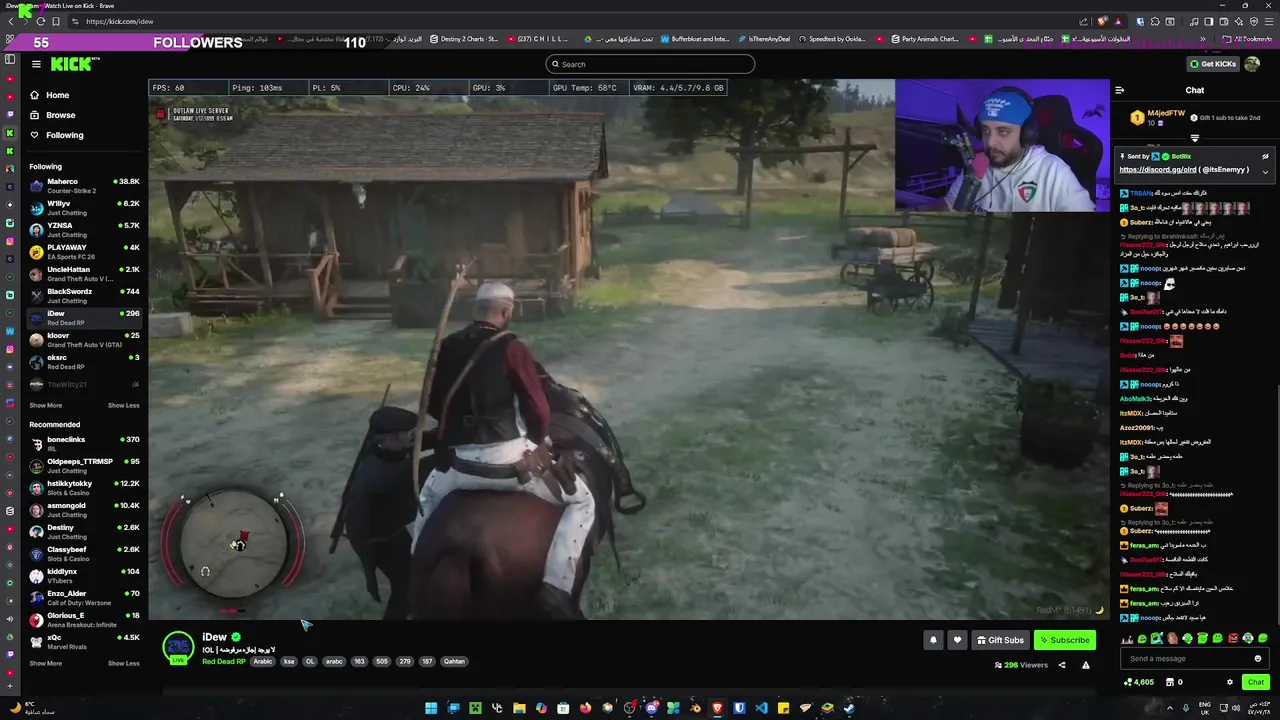This screenshot has height=720, width=1280.
Task: Follow with the heart button
Action: [957, 640]
